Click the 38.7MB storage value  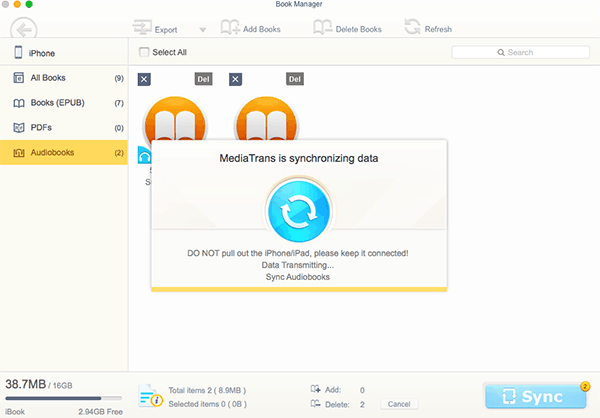pyautogui.click(x=26, y=384)
